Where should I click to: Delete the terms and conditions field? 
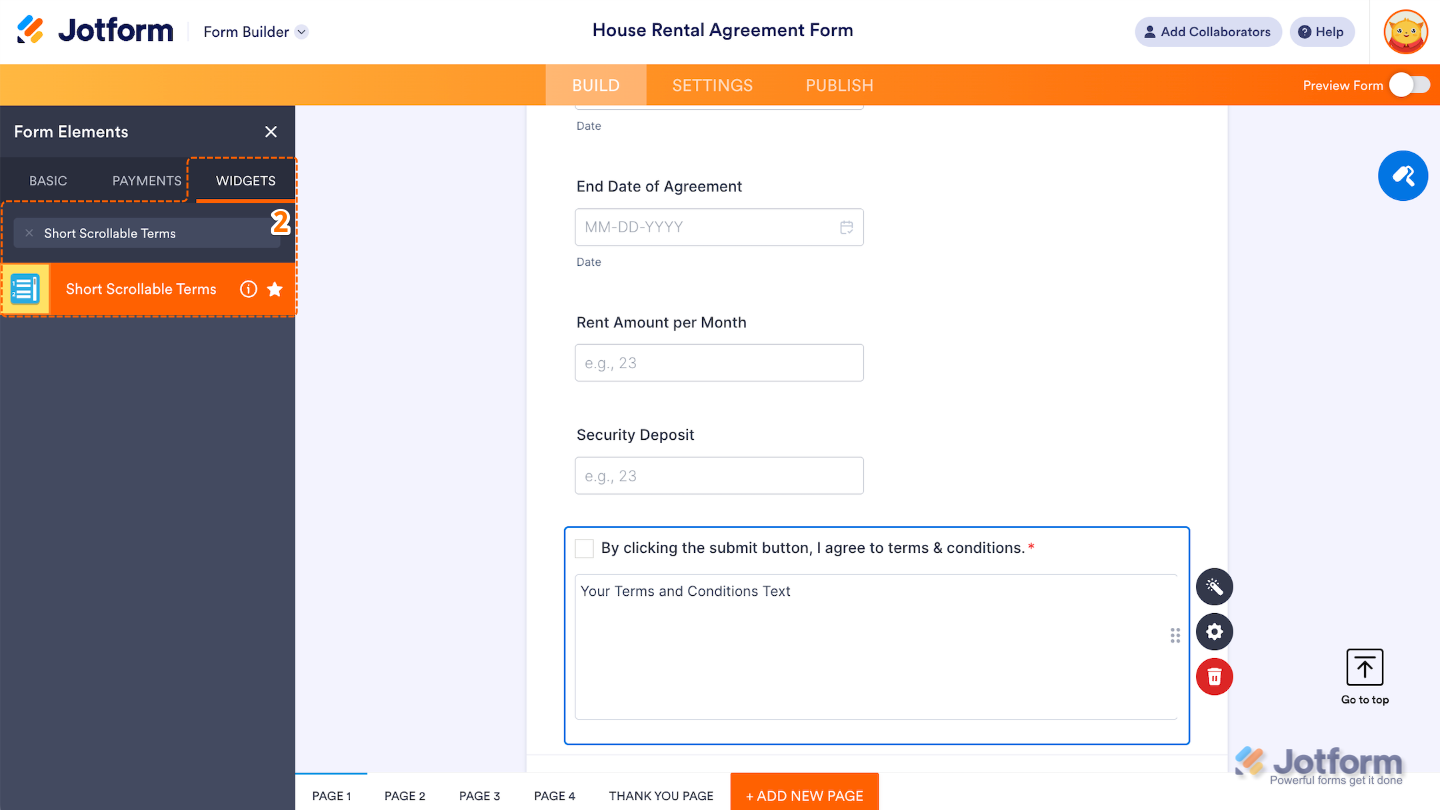point(1214,676)
